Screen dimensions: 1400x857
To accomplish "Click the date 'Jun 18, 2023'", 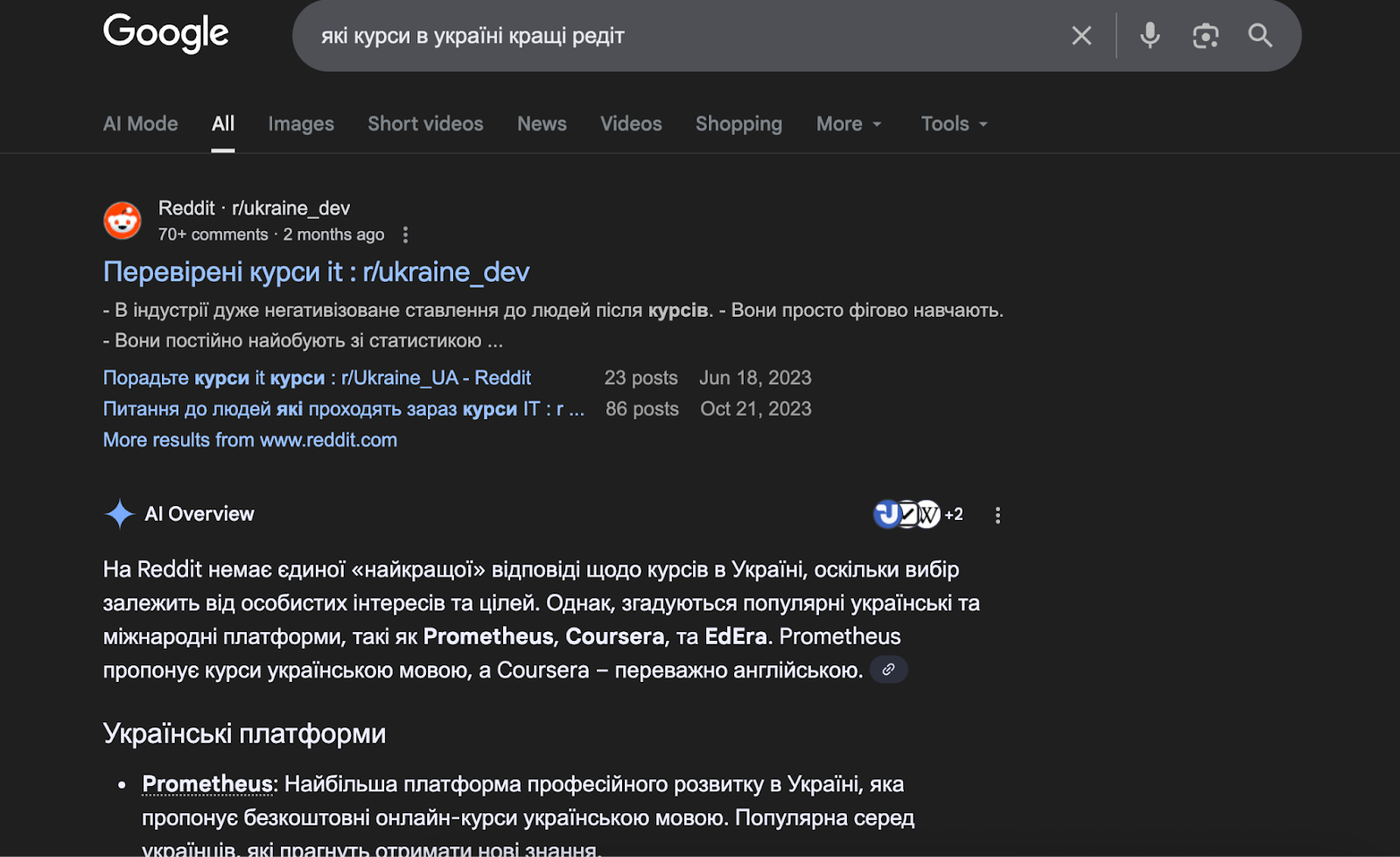I will click(755, 377).
